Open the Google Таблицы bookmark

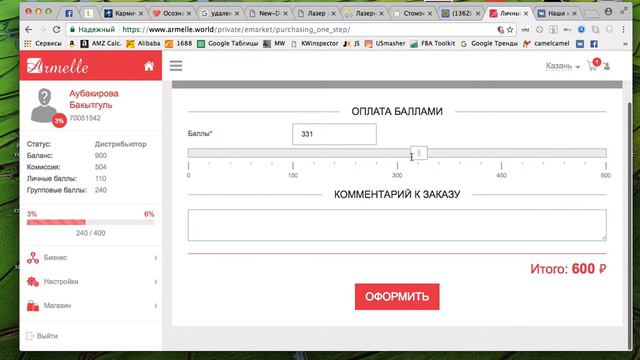tap(227, 43)
